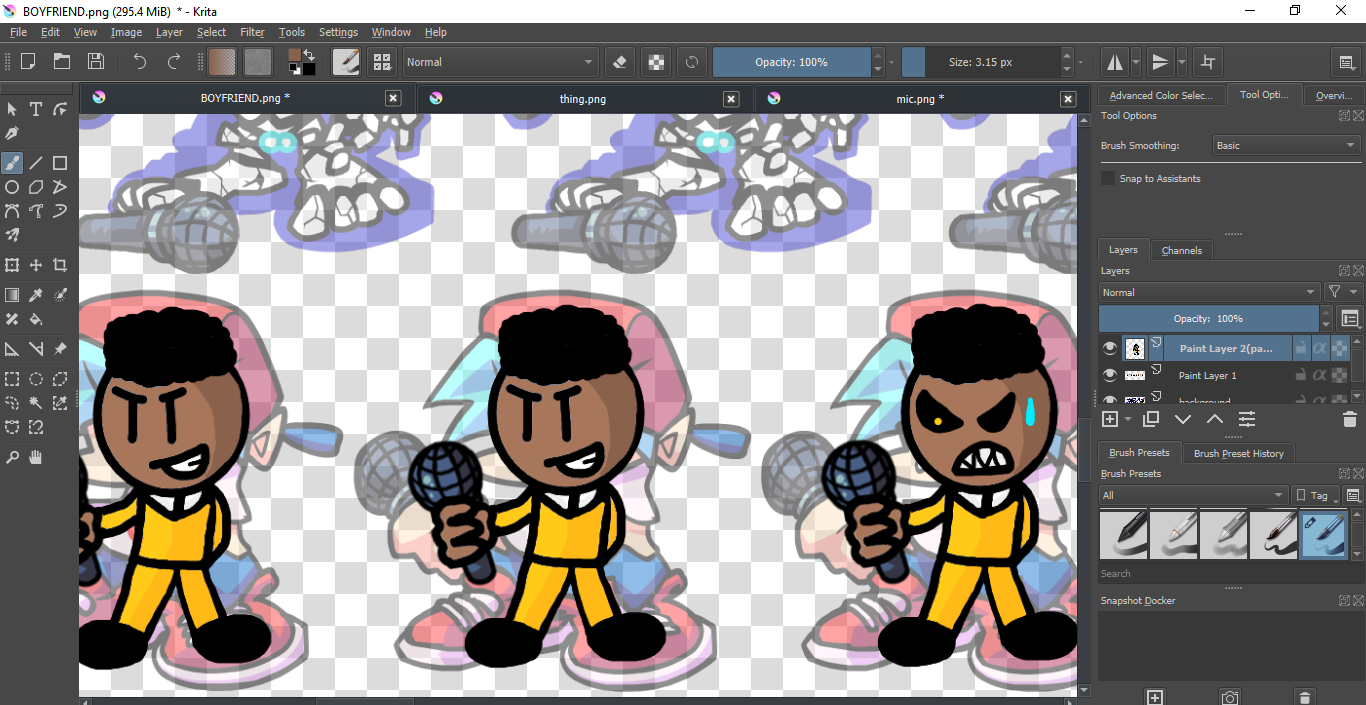Toggle preserve alpha in toolbar

click(655, 62)
